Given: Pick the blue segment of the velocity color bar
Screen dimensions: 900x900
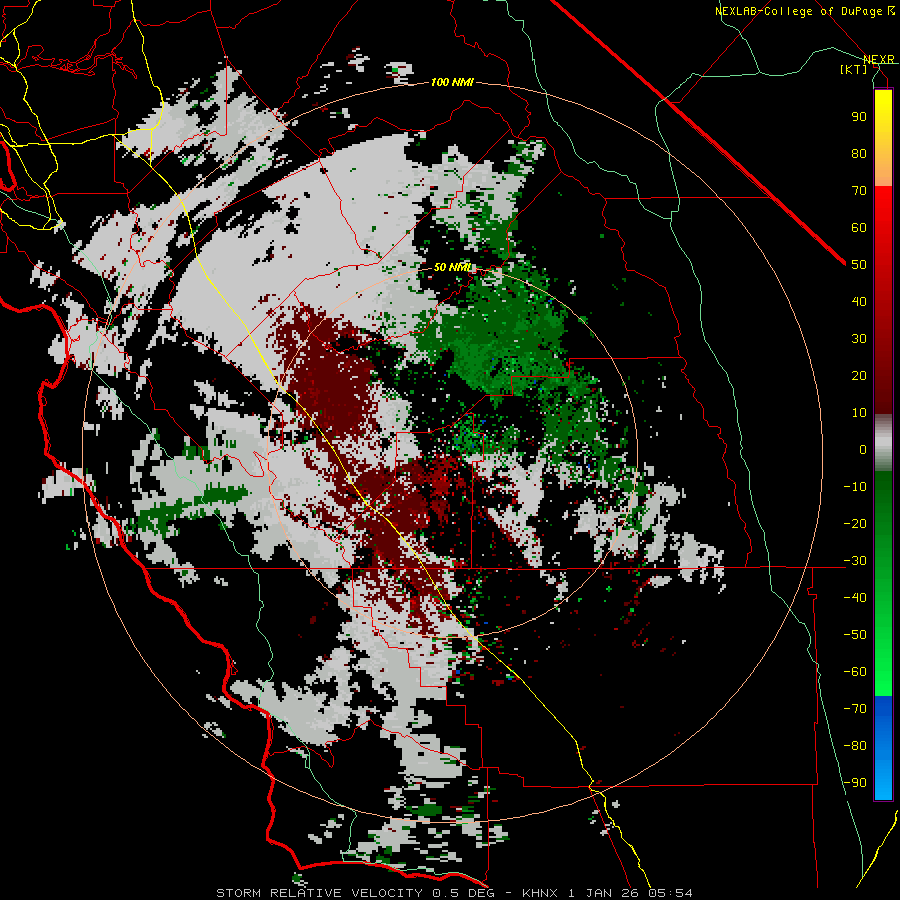Looking at the screenshot, I should 883,748.
